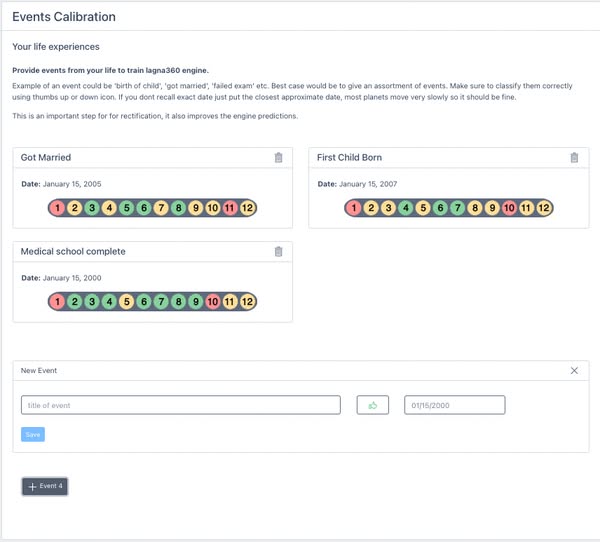Delete the Medical school complete event
The image size is (600, 542).
[x=278, y=251]
